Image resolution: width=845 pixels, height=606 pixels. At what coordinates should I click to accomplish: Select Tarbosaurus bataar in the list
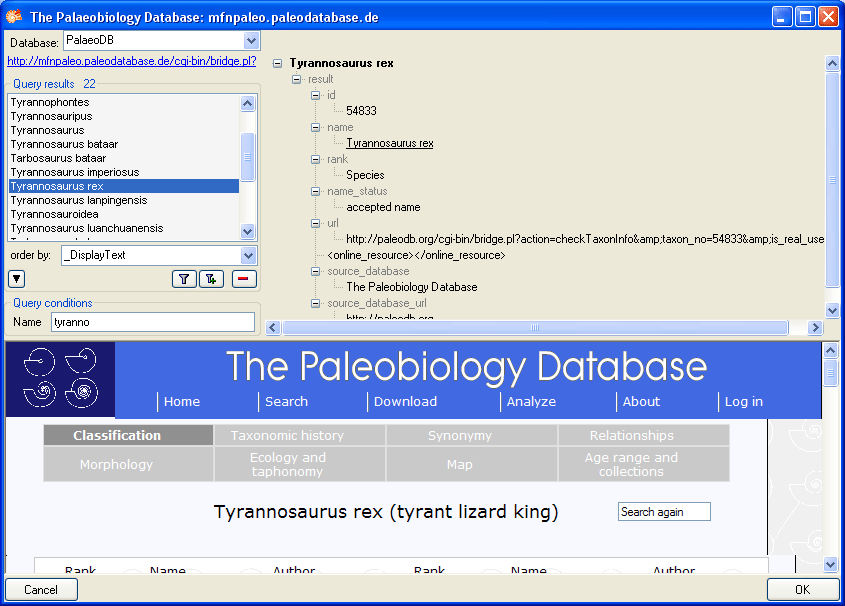click(124, 158)
